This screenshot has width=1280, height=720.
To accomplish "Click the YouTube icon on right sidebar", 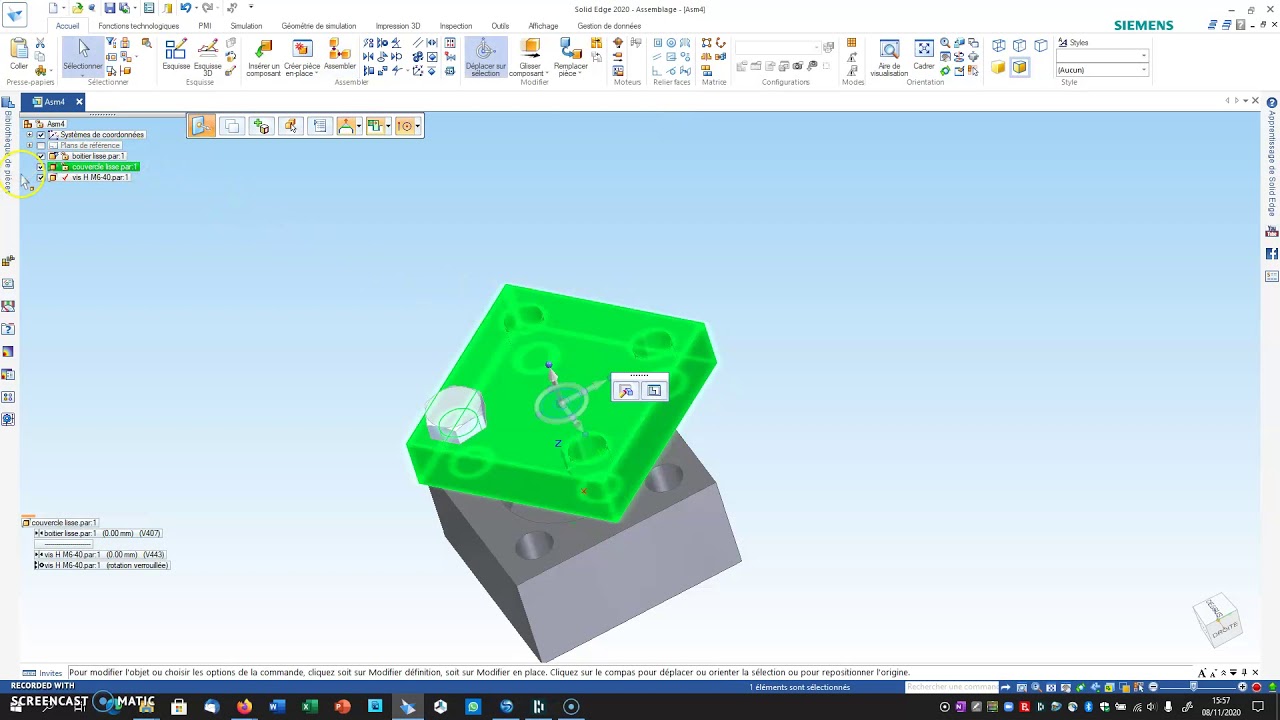I will (1272, 232).
